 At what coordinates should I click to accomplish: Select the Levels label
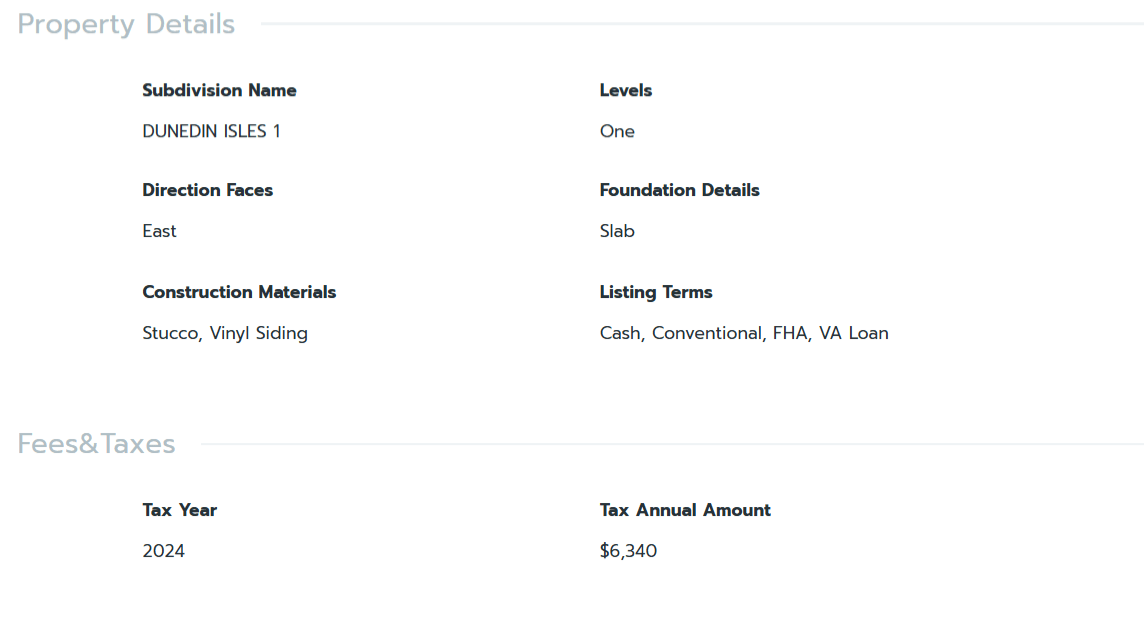(x=625, y=90)
